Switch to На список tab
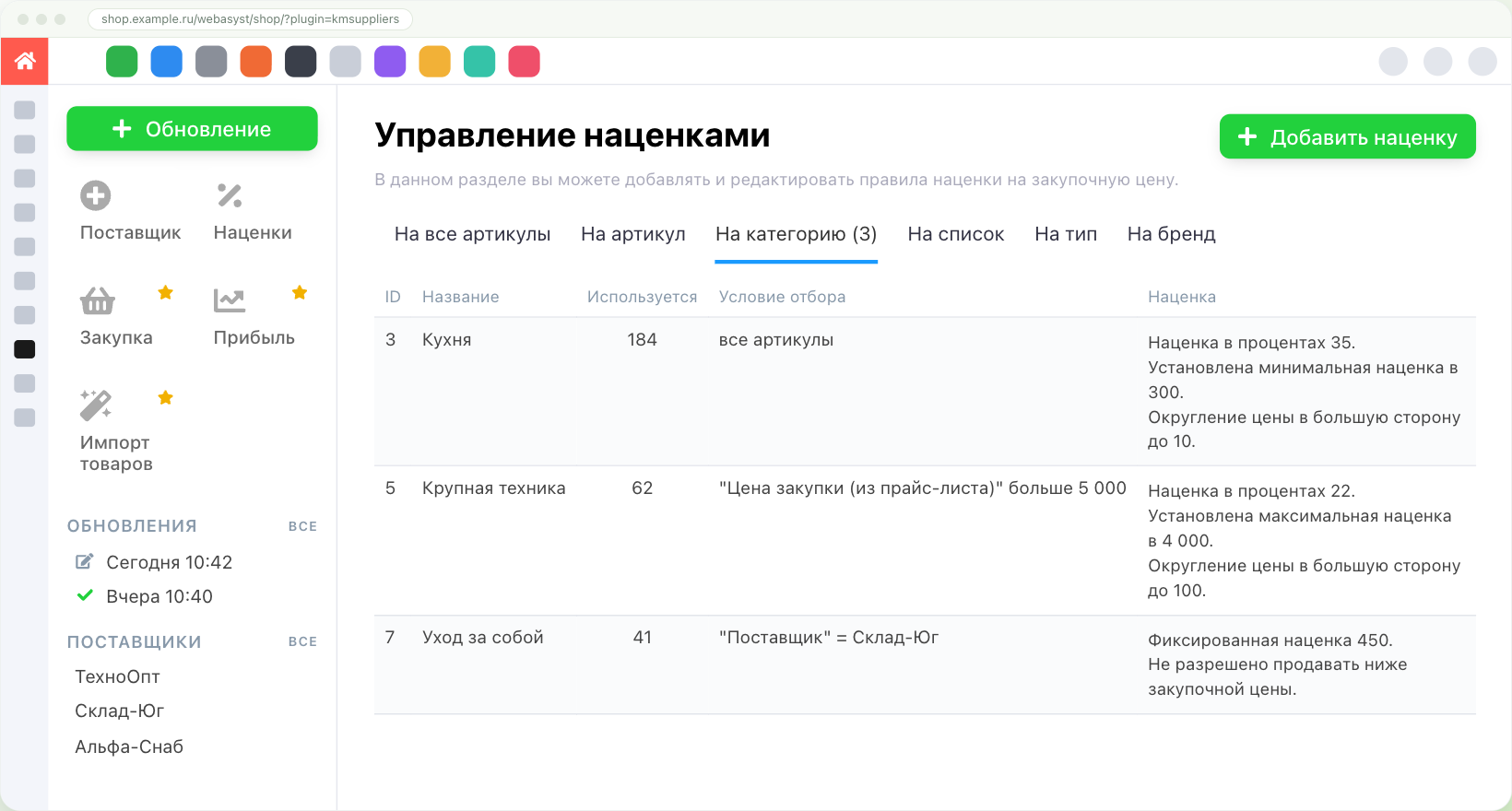The width and height of the screenshot is (1512, 811). pyautogui.click(x=956, y=234)
